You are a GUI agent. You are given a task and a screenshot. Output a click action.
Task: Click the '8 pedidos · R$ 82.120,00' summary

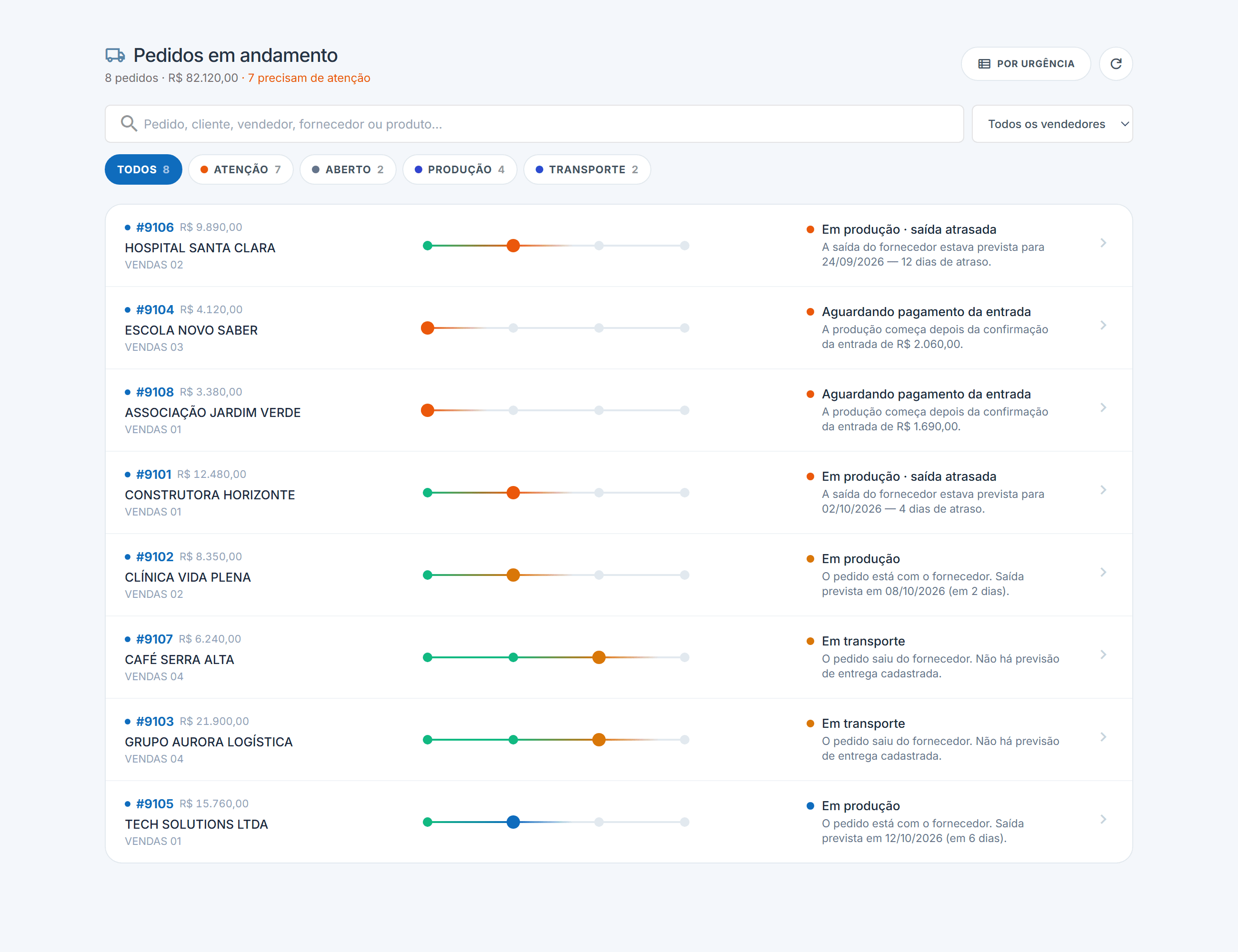tap(171, 78)
